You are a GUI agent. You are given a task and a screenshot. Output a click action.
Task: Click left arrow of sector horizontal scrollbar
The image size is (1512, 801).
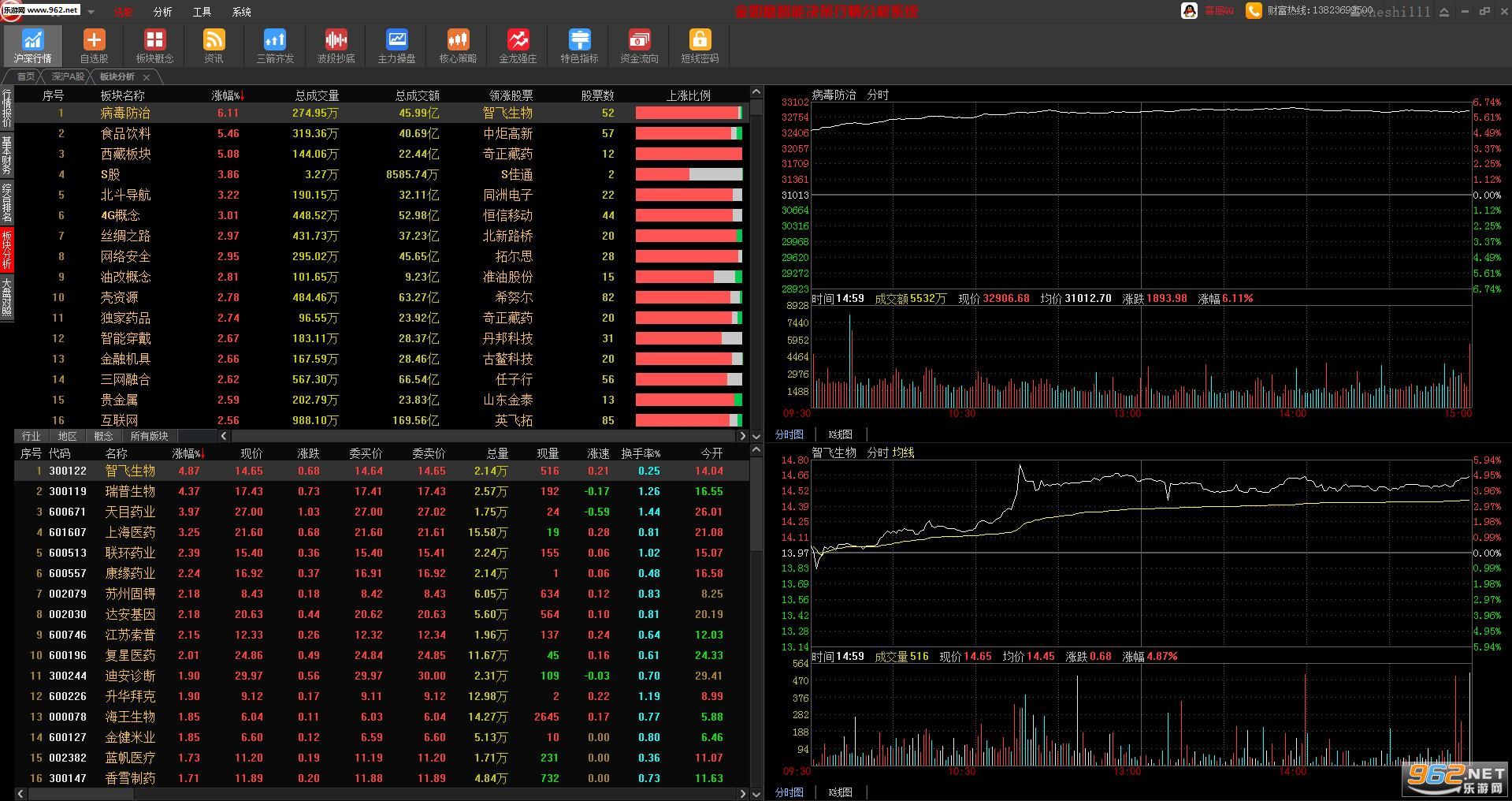pos(225,436)
